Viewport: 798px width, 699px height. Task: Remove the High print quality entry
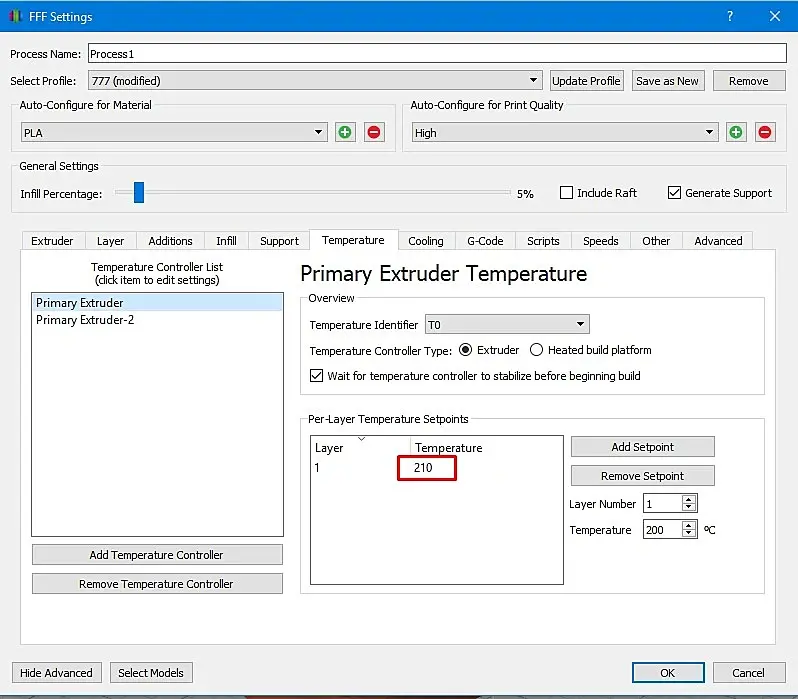[x=765, y=132]
